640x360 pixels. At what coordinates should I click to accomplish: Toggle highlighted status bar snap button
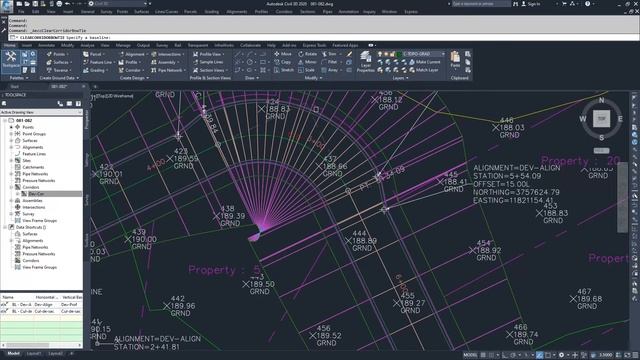click(x=540, y=355)
